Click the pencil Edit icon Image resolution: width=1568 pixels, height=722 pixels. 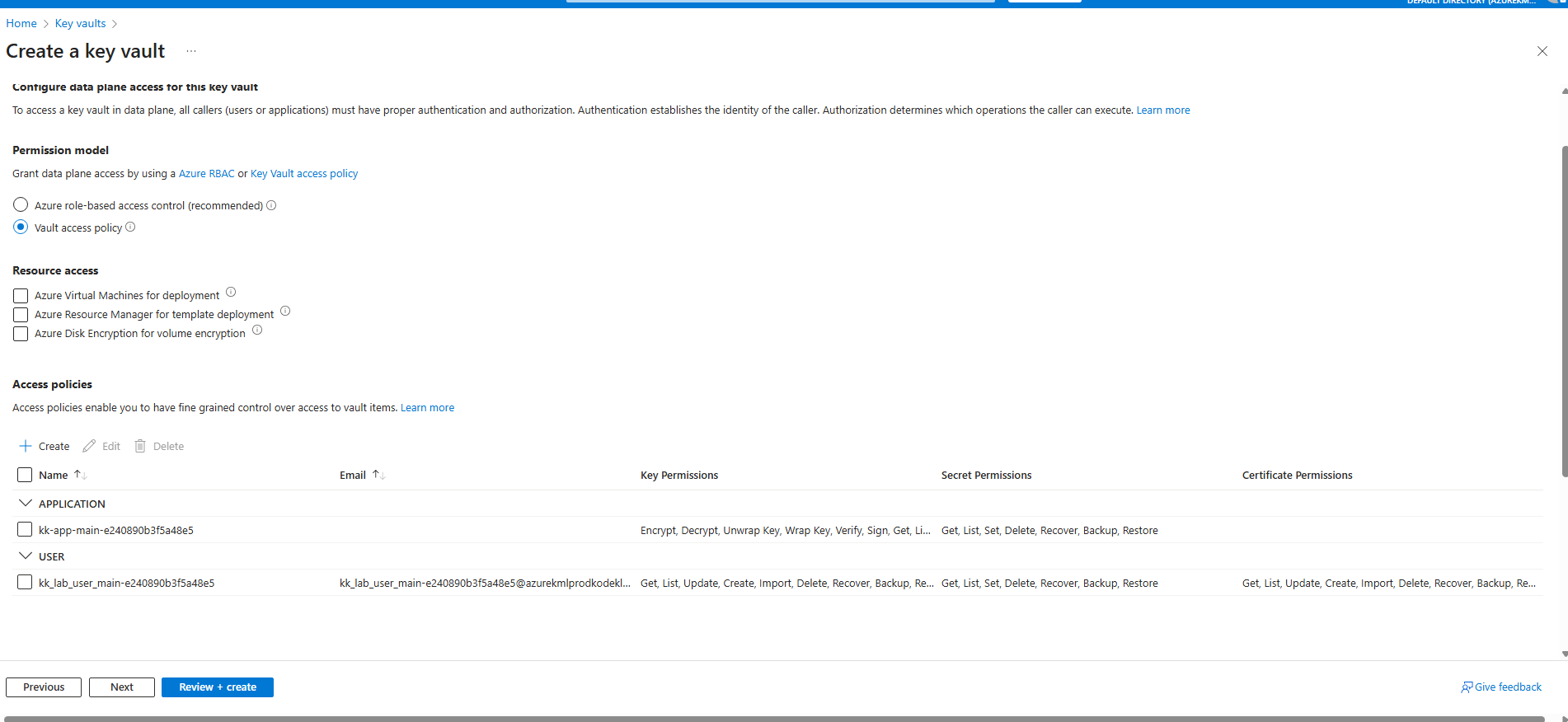(89, 446)
